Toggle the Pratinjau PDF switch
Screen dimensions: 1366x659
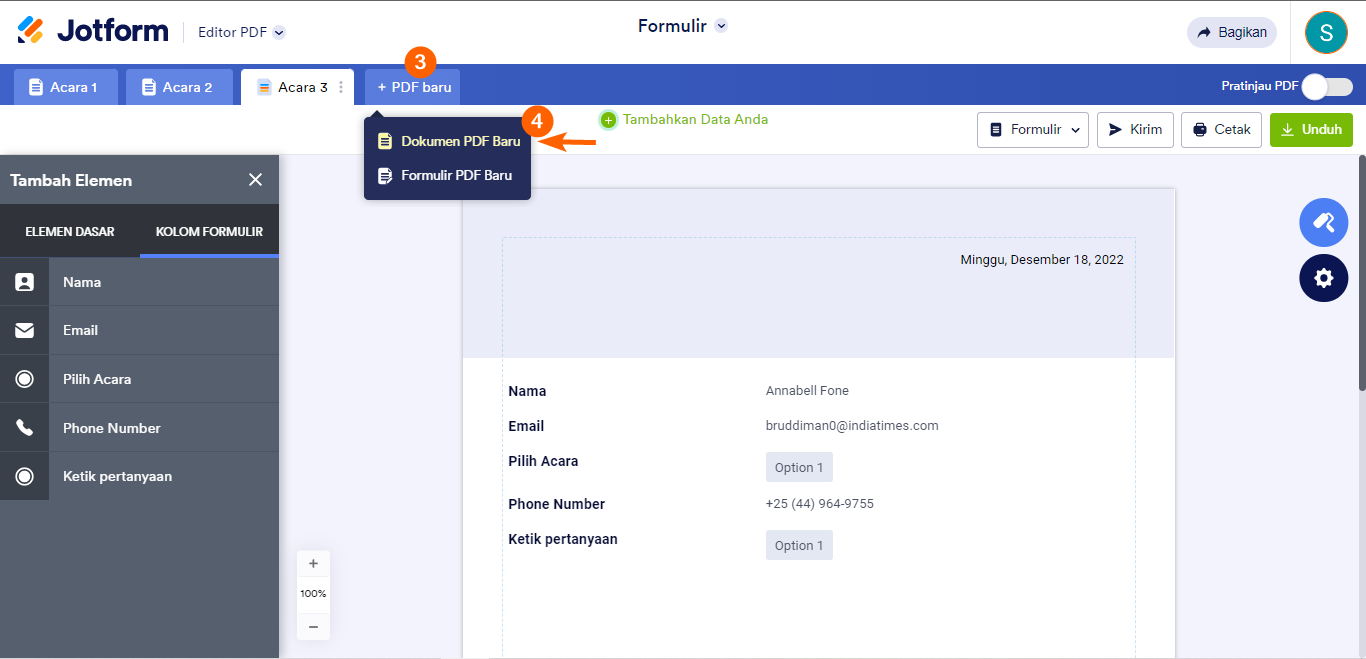coord(1327,87)
